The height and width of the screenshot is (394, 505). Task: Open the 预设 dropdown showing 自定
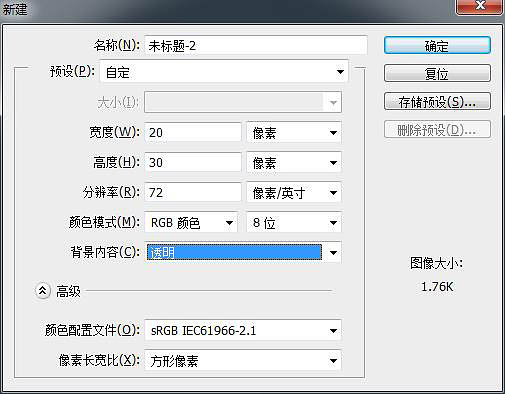224,72
